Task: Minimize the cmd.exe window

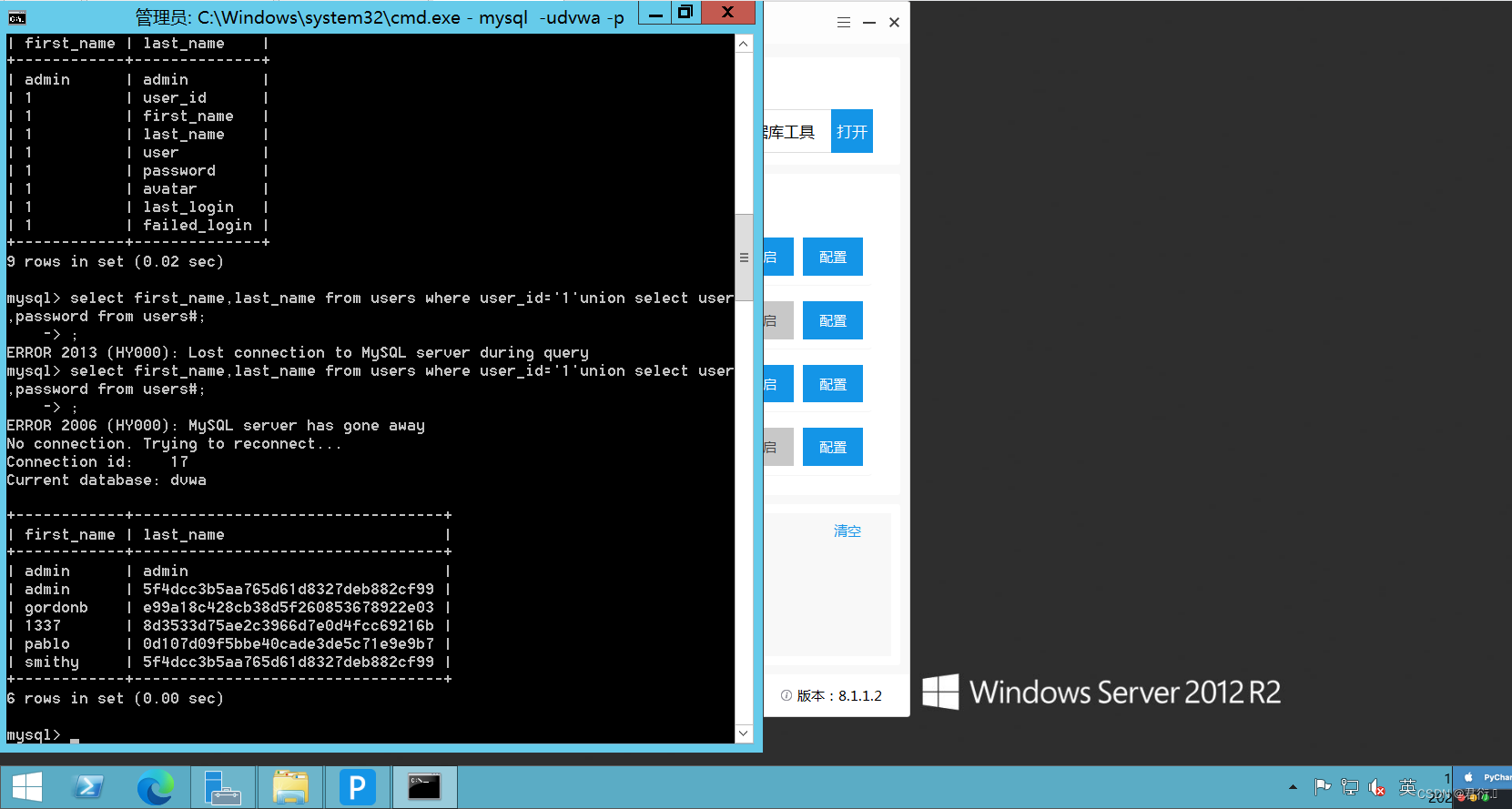Action: pyautogui.click(x=655, y=13)
